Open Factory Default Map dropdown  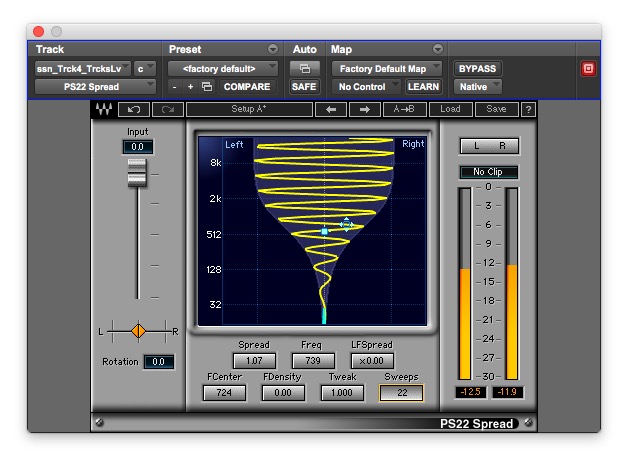coord(386,69)
